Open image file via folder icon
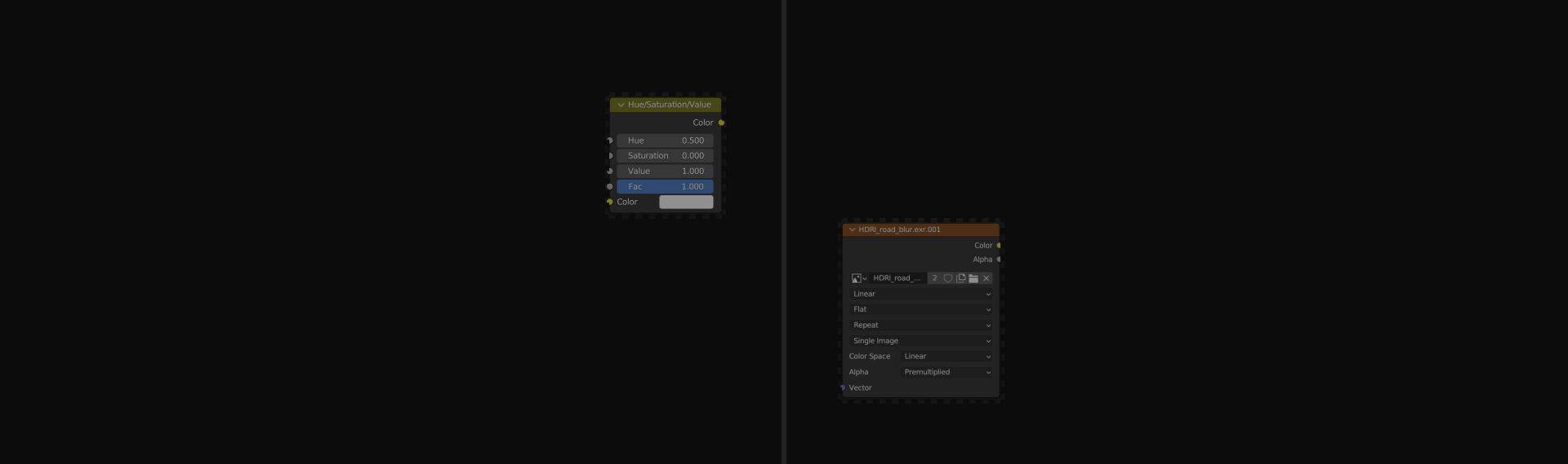The height and width of the screenshot is (464, 1568). pos(973,279)
